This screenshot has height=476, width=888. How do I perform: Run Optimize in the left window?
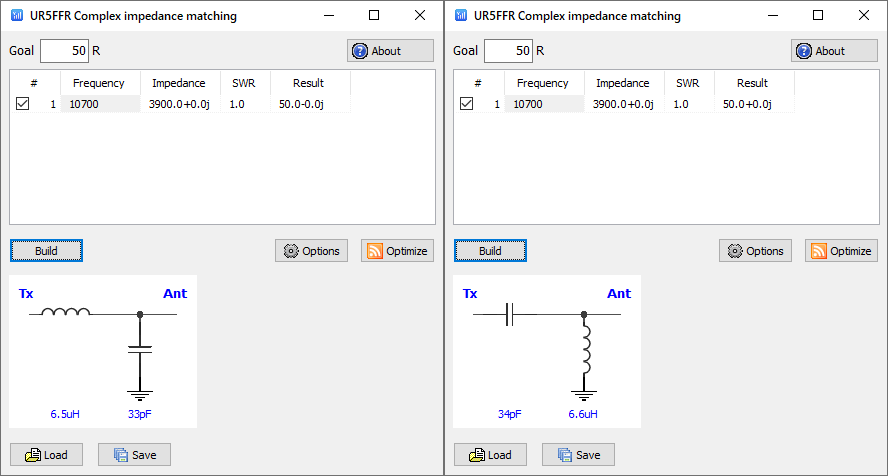click(397, 251)
